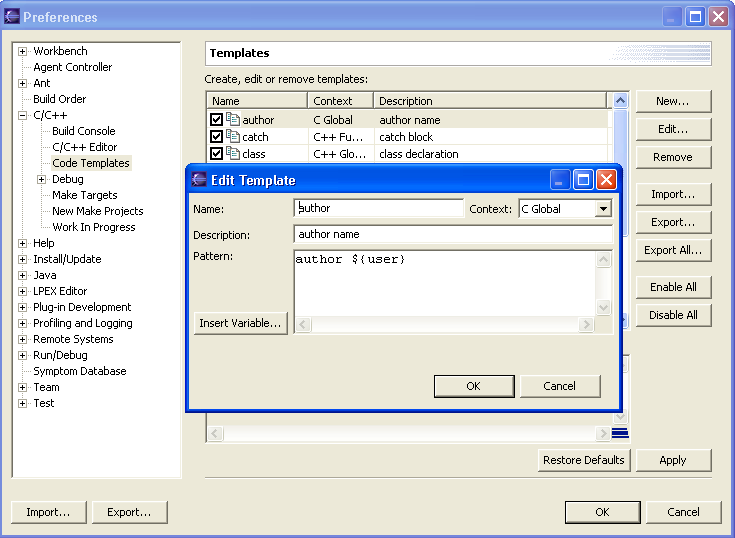Click the catch template file icon
The width and height of the screenshot is (735, 538).
click(x=233, y=137)
